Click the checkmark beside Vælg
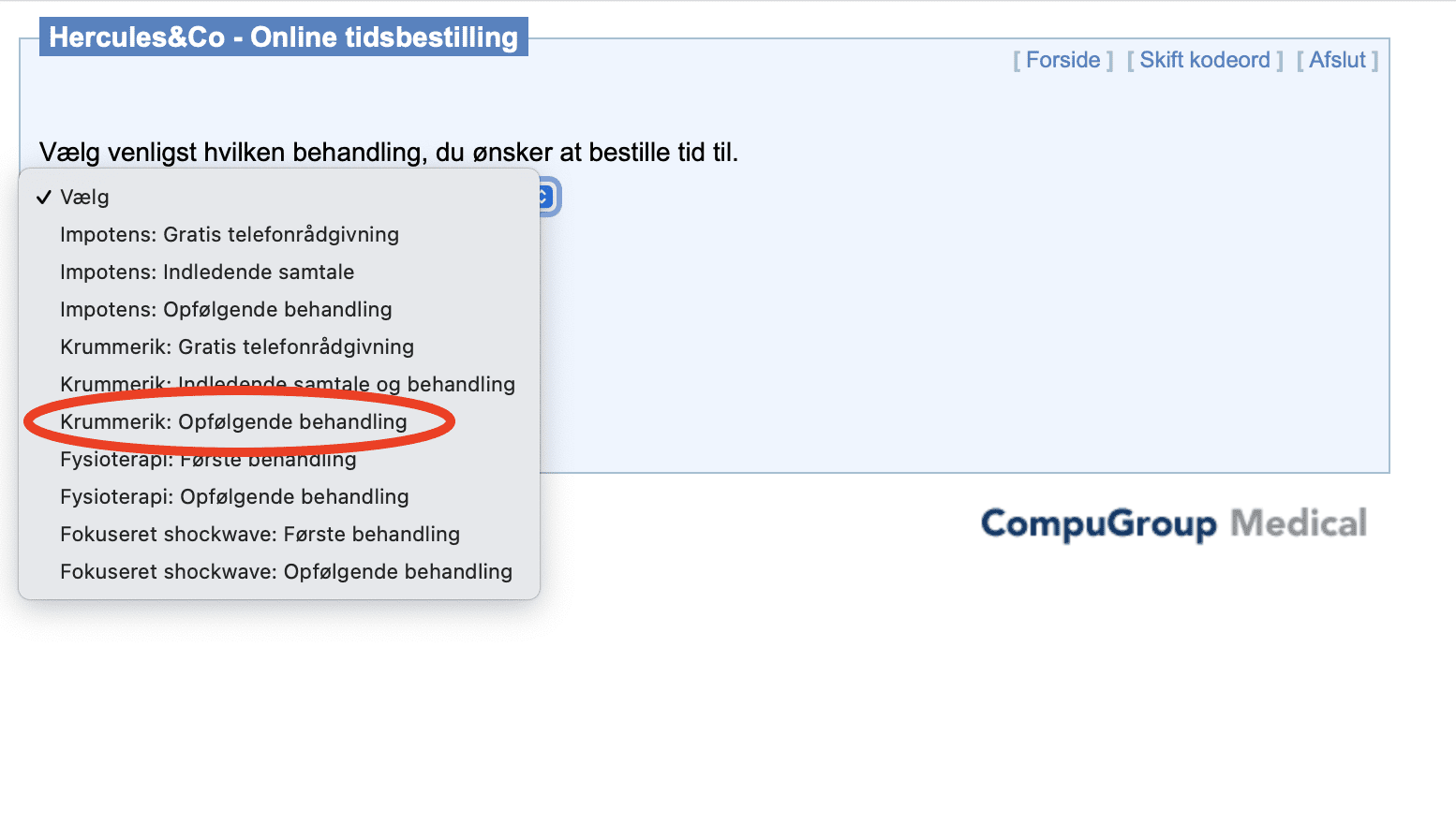This screenshot has height=839, width=1456. pyautogui.click(x=43, y=197)
